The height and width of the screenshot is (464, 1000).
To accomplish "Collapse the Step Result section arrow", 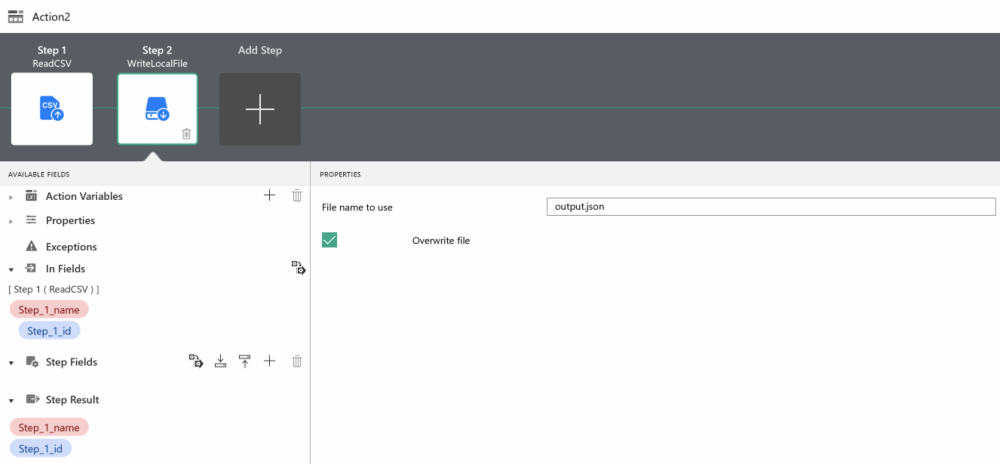I will pyautogui.click(x=11, y=401).
